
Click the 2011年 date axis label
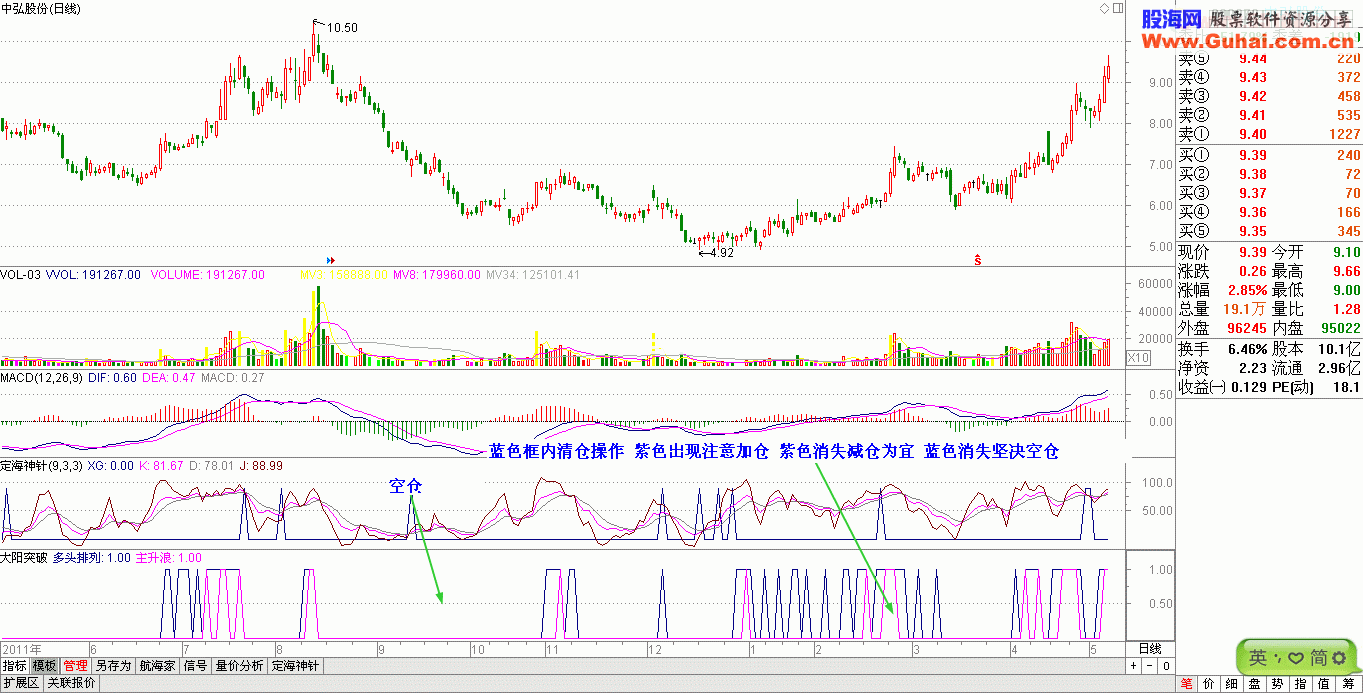pos(20,648)
